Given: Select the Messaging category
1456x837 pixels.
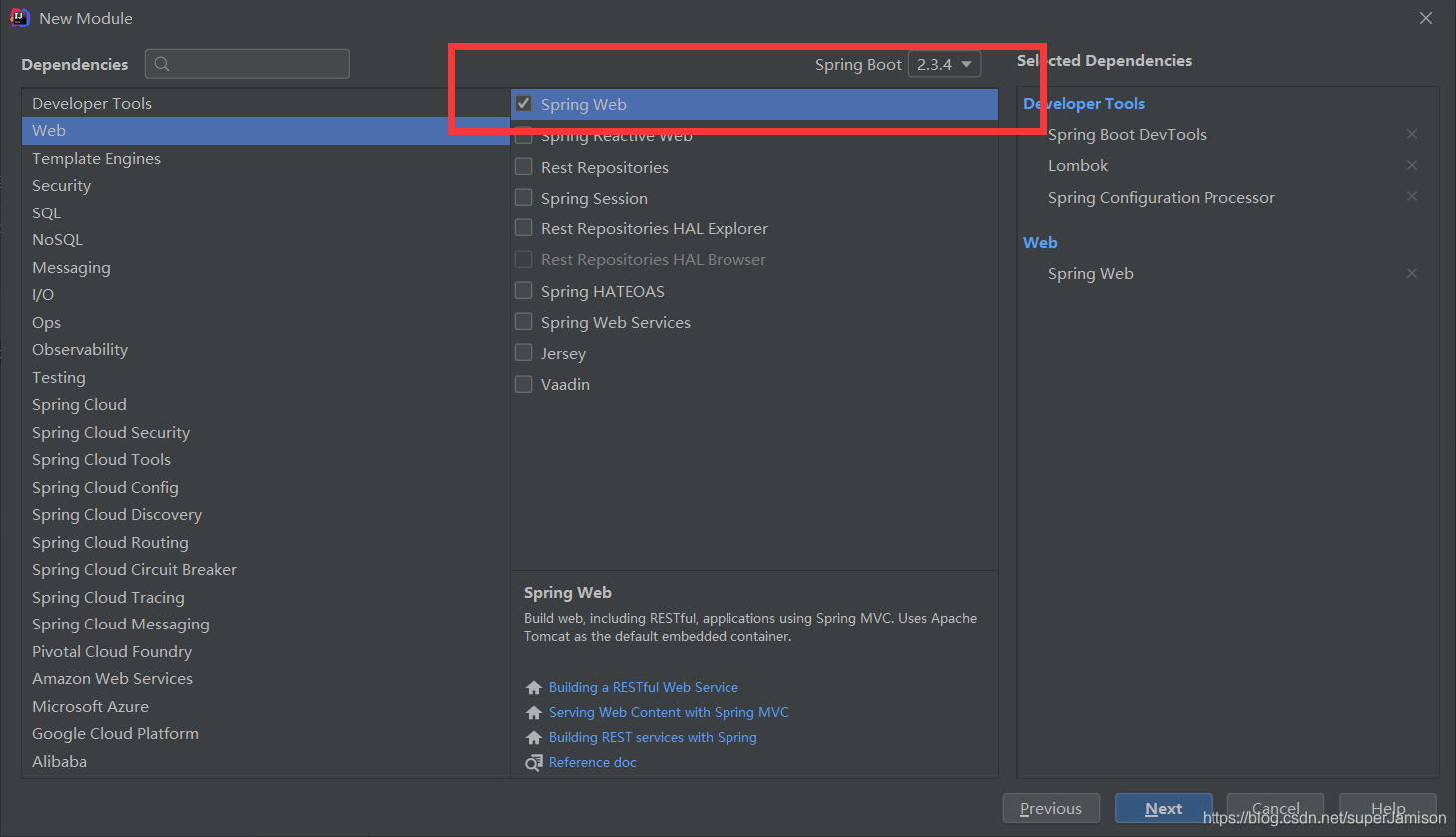Looking at the screenshot, I should (265, 267).
